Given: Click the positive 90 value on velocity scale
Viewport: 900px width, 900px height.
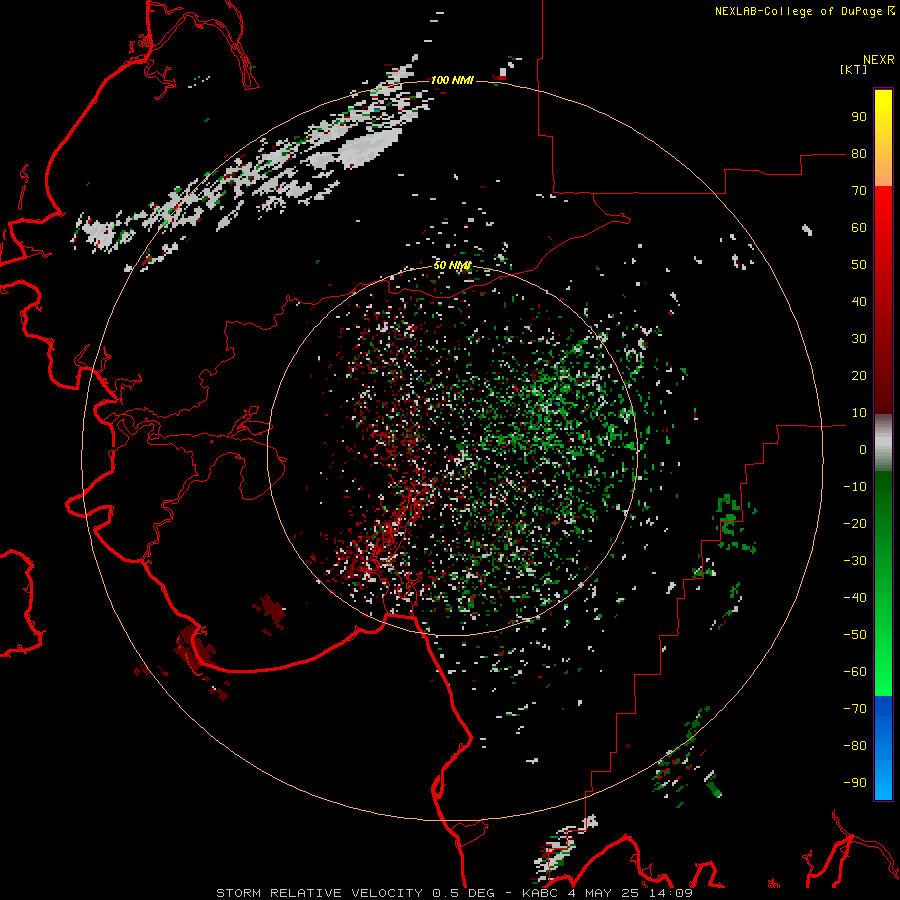Looking at the screenshot, I should (x=859, y=117).
